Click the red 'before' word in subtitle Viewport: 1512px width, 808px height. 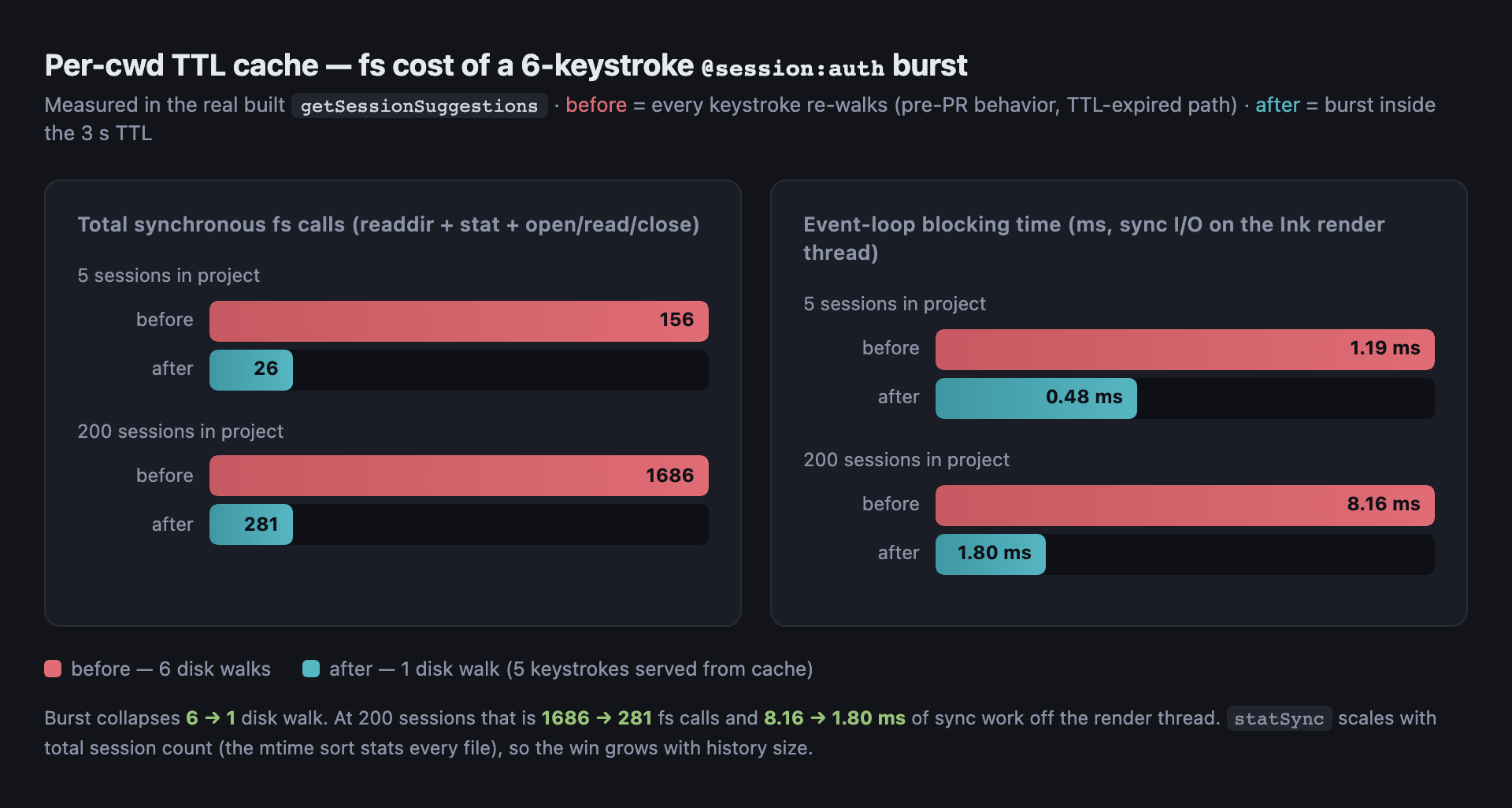pyautogui.click(x=596, y=105)
